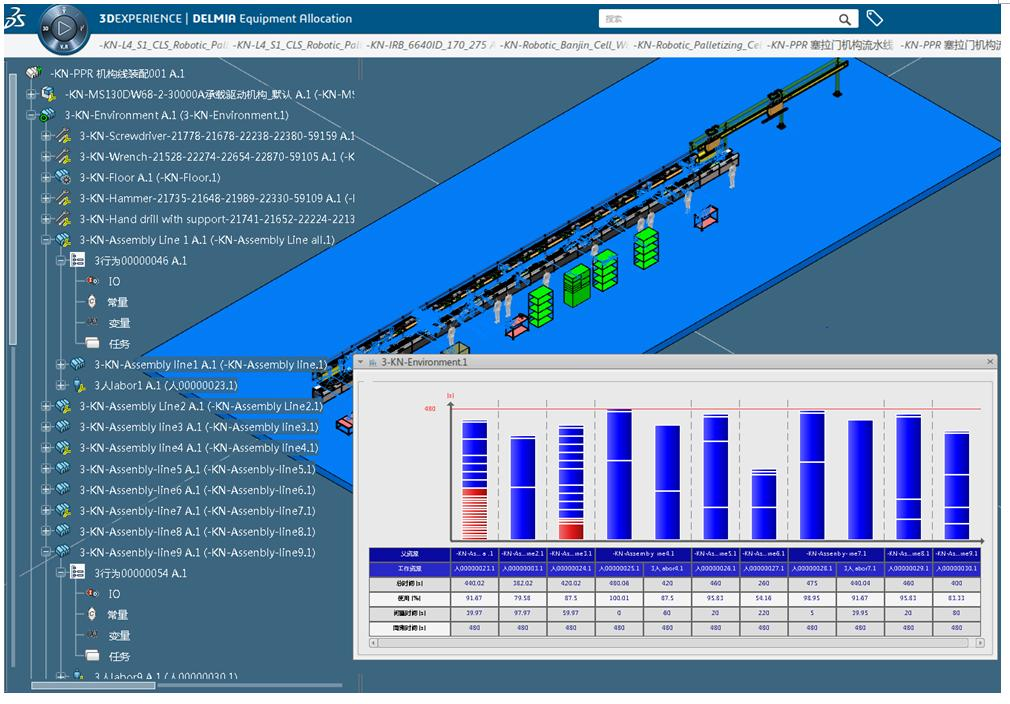1010x704 pixels.
Task: Click the 3-KN-Hammer tool icon
Action: point(63,199)
